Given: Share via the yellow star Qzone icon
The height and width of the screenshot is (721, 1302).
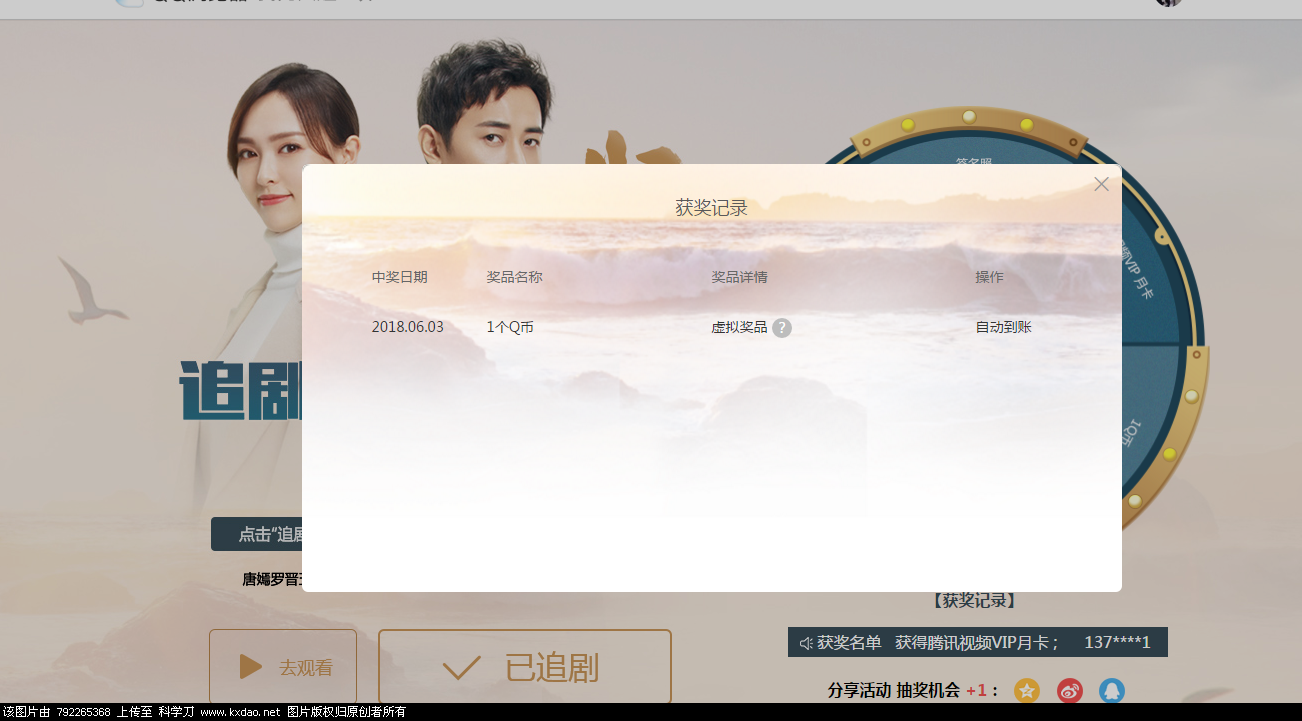Looking at the screenshot, I should [1027, 691].
